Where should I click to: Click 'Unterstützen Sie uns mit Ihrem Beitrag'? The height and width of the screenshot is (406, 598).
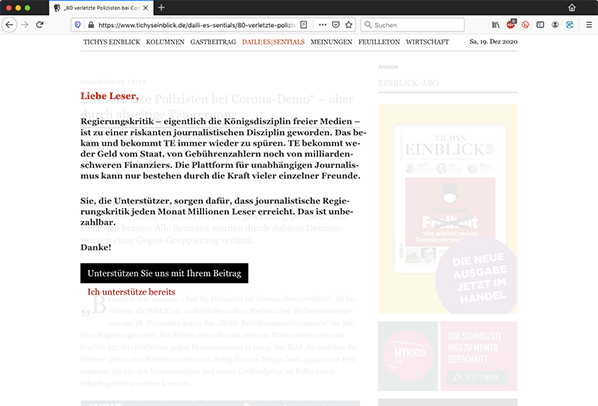pos(164,273)
